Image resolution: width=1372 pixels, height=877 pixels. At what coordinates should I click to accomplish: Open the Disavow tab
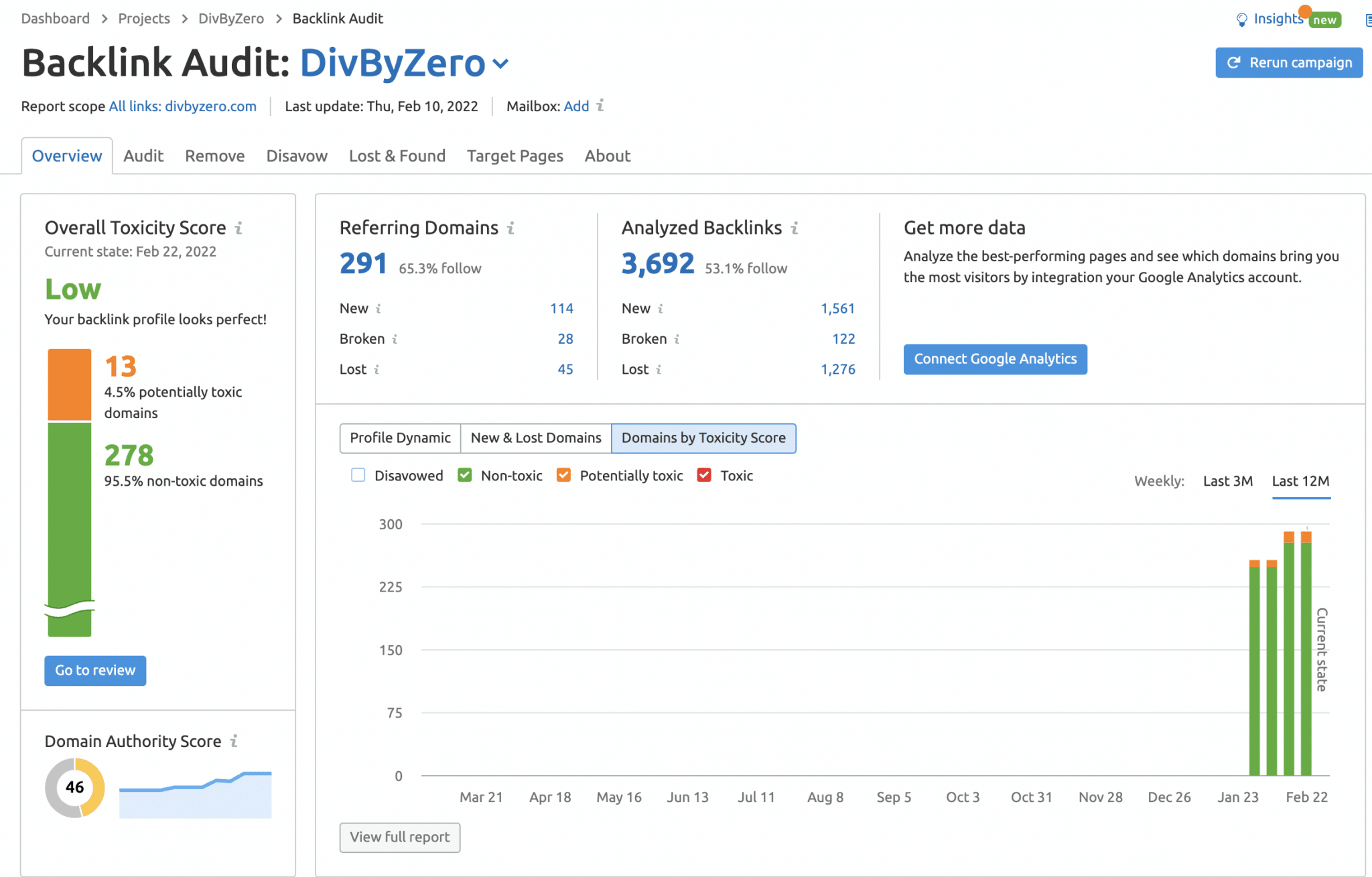point(297,155)
